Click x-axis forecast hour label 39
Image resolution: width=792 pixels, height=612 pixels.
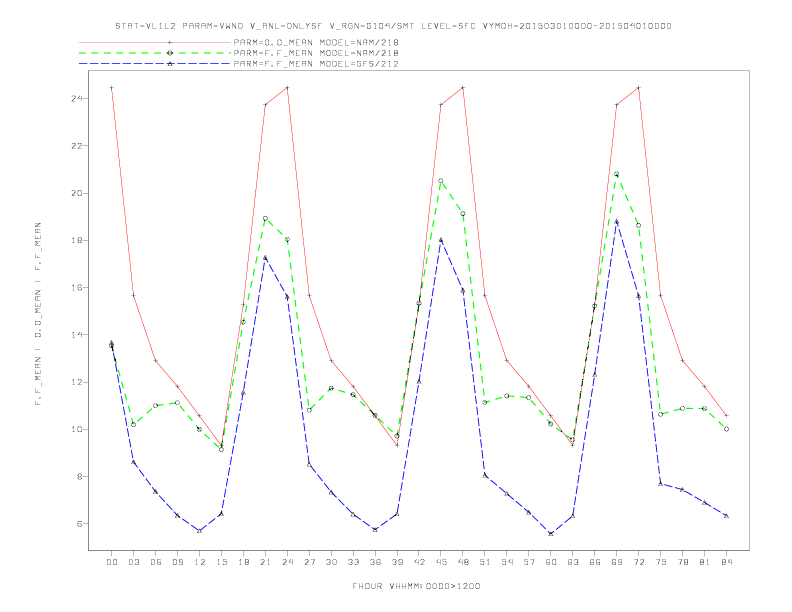(x=397, y=562)
